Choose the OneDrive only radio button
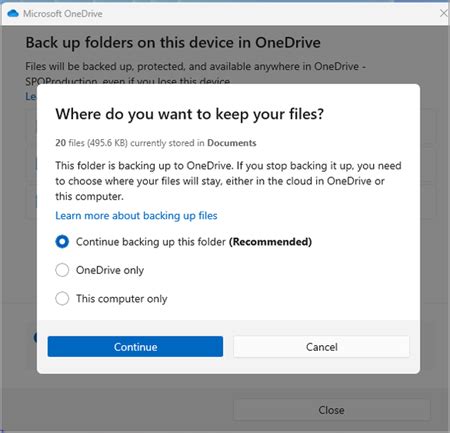This screenshot has width=450, height=433. [62, 270]
